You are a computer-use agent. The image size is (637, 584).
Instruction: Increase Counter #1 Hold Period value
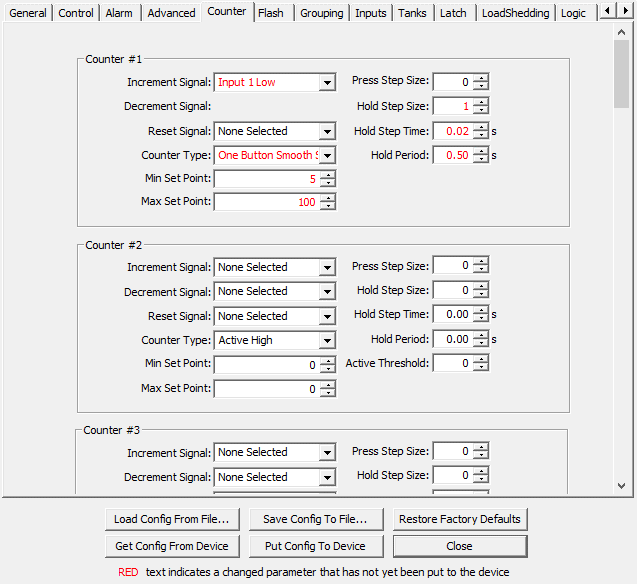click(481, 151)
